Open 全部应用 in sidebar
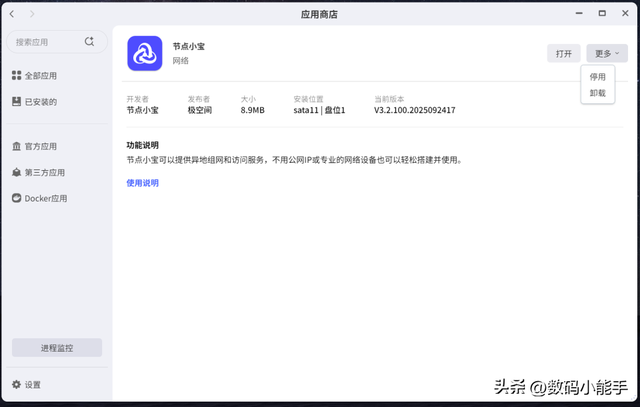This screenshot has width=640, height=407. pyautogui.click(x=40, y=76)
